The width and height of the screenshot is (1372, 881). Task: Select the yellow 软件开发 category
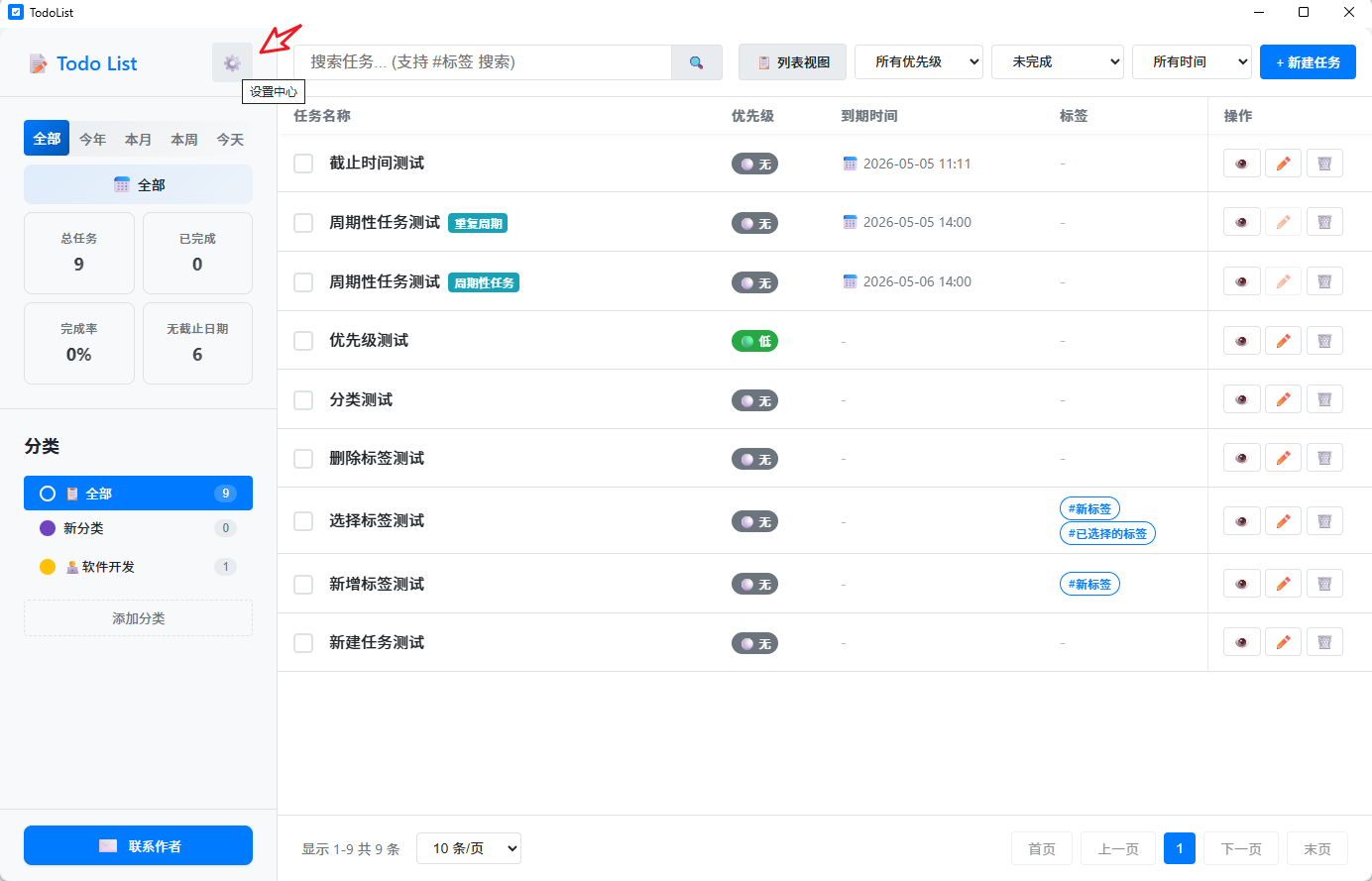point(138,567)
